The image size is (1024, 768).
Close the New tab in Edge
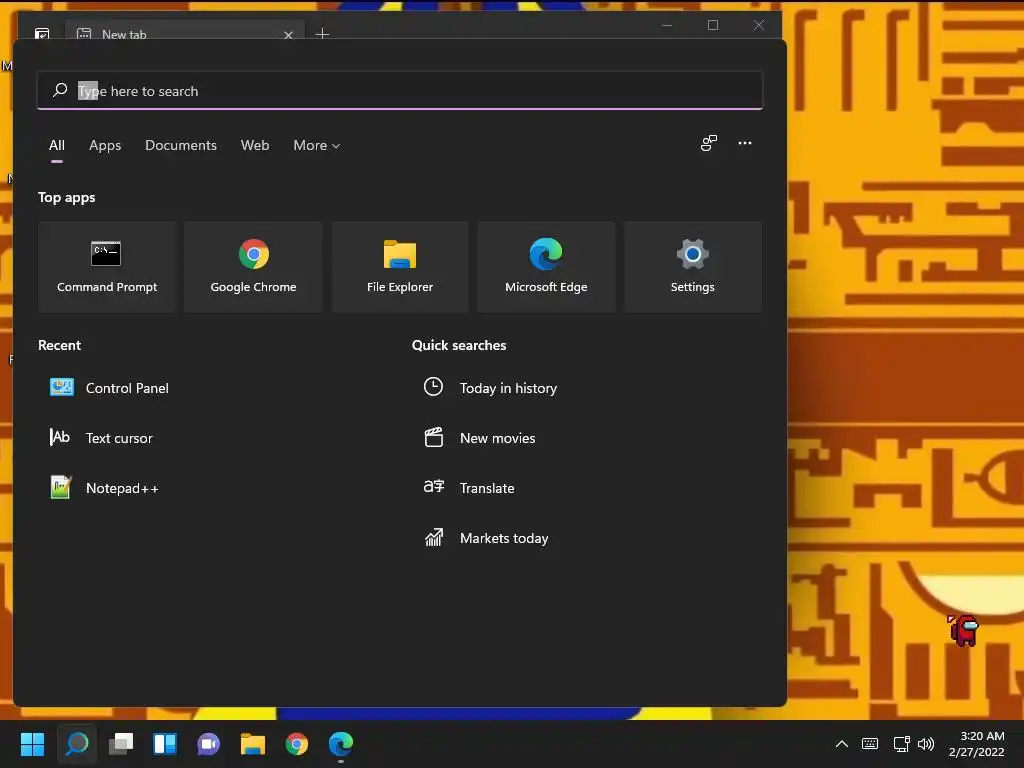288,35
